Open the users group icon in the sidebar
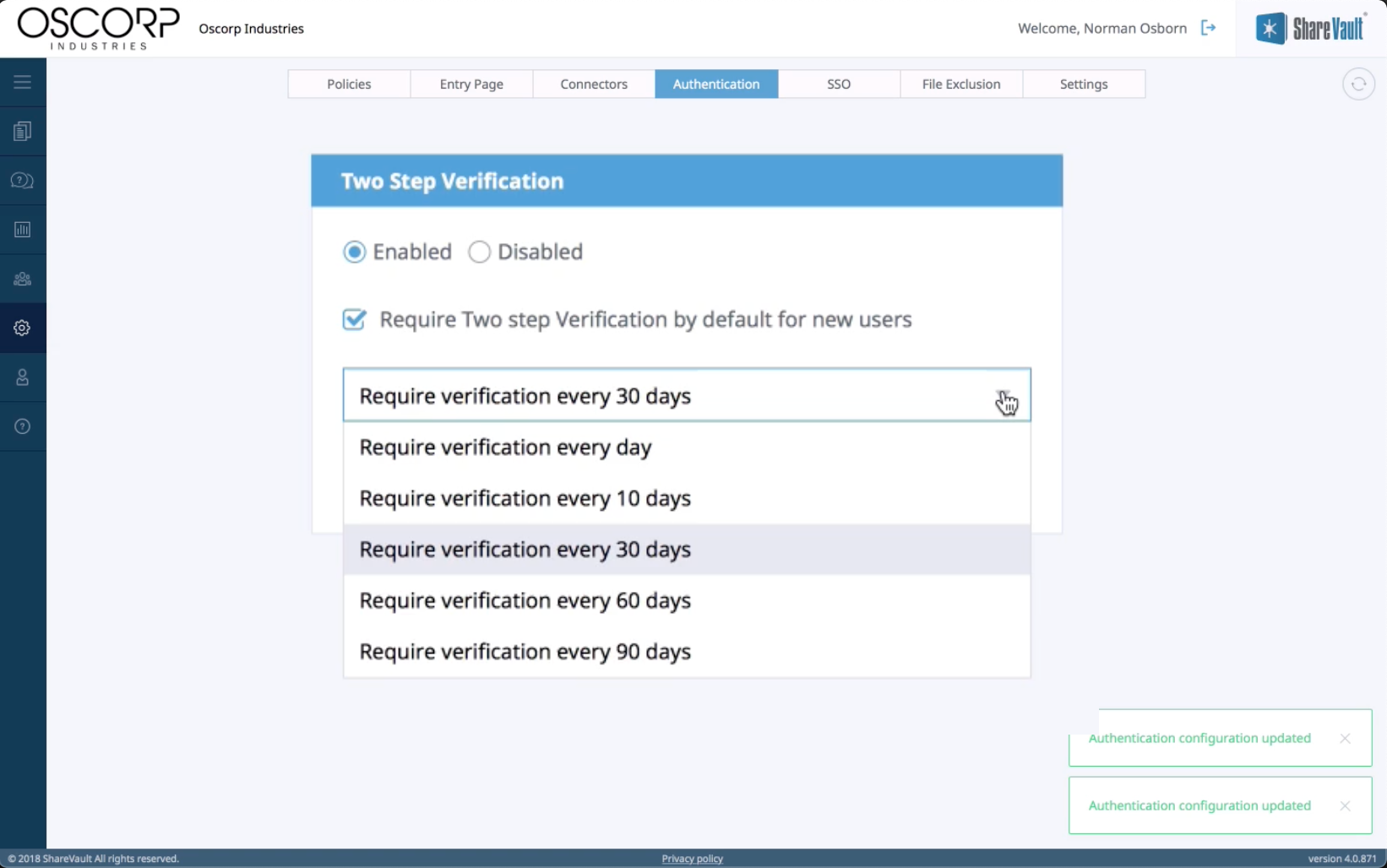The image size is (1387, 868). click(23, 279)
